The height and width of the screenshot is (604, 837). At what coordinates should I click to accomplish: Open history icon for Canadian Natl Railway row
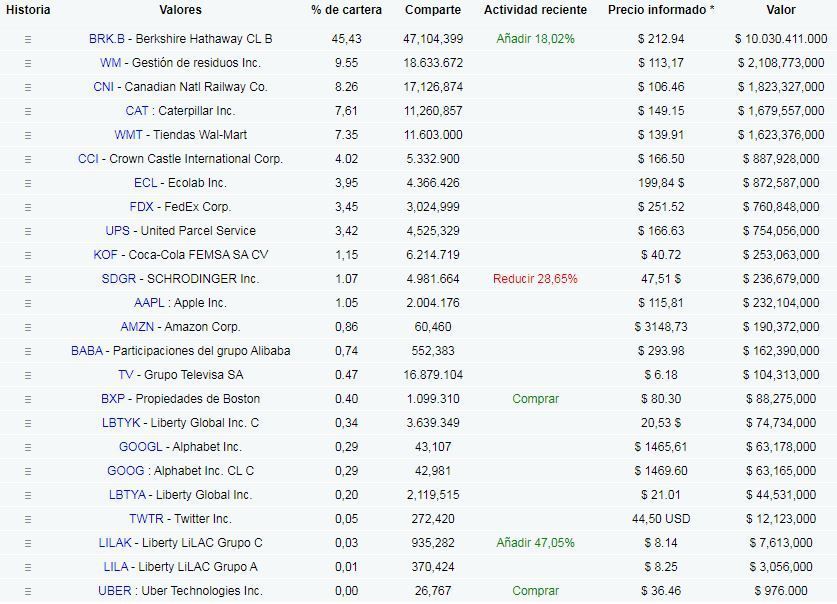click(x=28, y=88)
